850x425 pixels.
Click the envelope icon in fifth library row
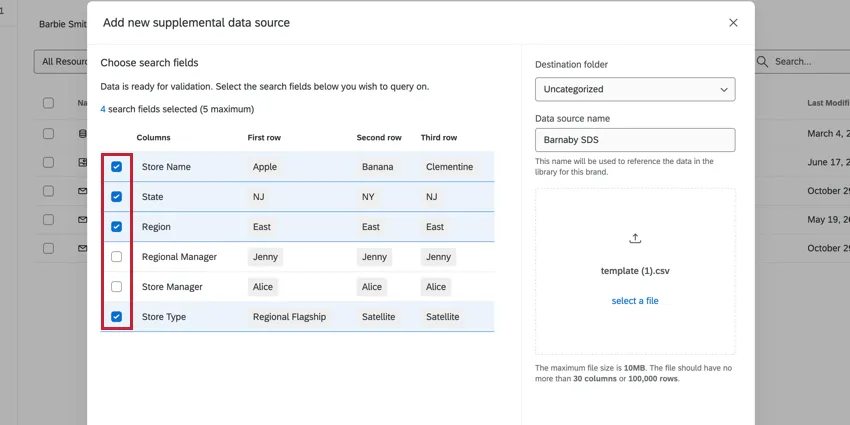pos(82,248)
